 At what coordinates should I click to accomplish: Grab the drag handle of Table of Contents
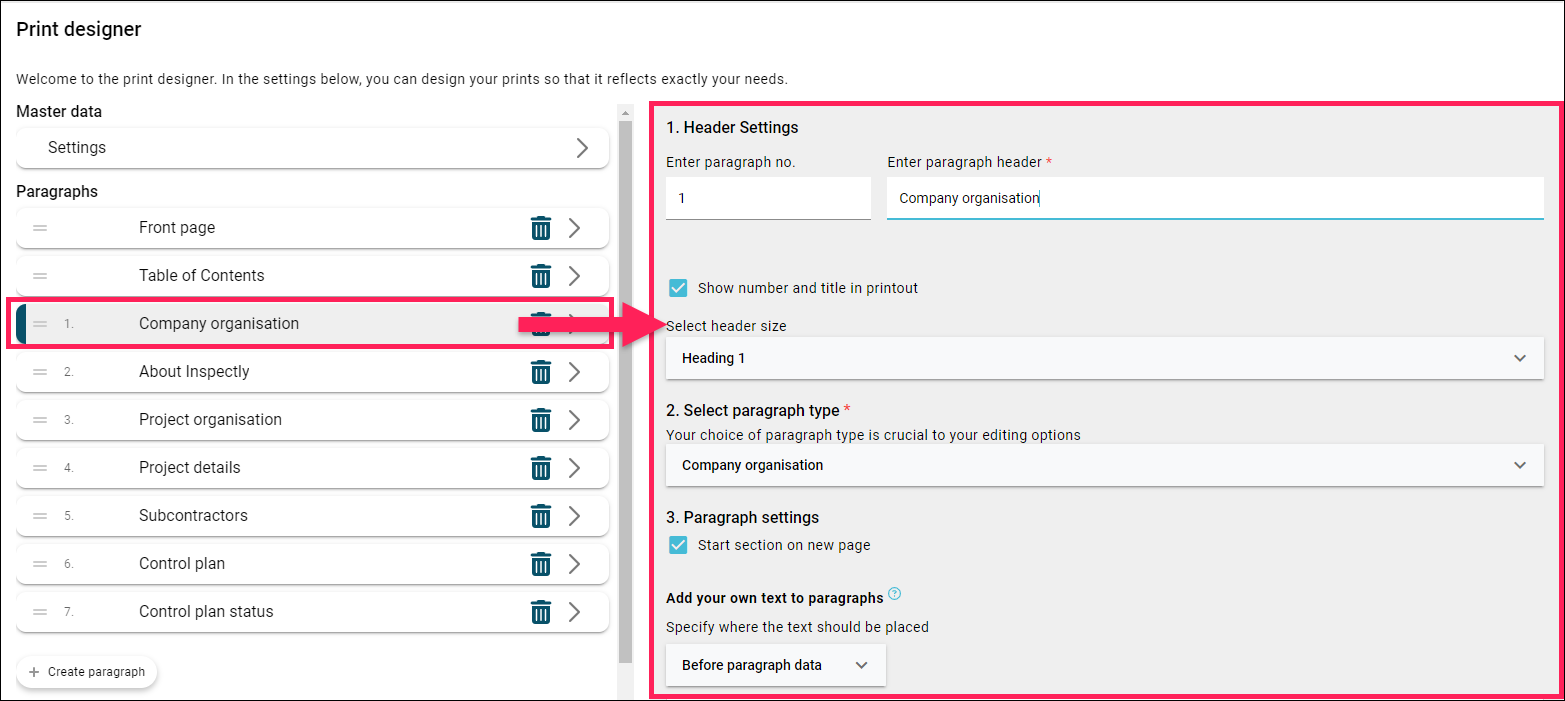tap(40, 276)
